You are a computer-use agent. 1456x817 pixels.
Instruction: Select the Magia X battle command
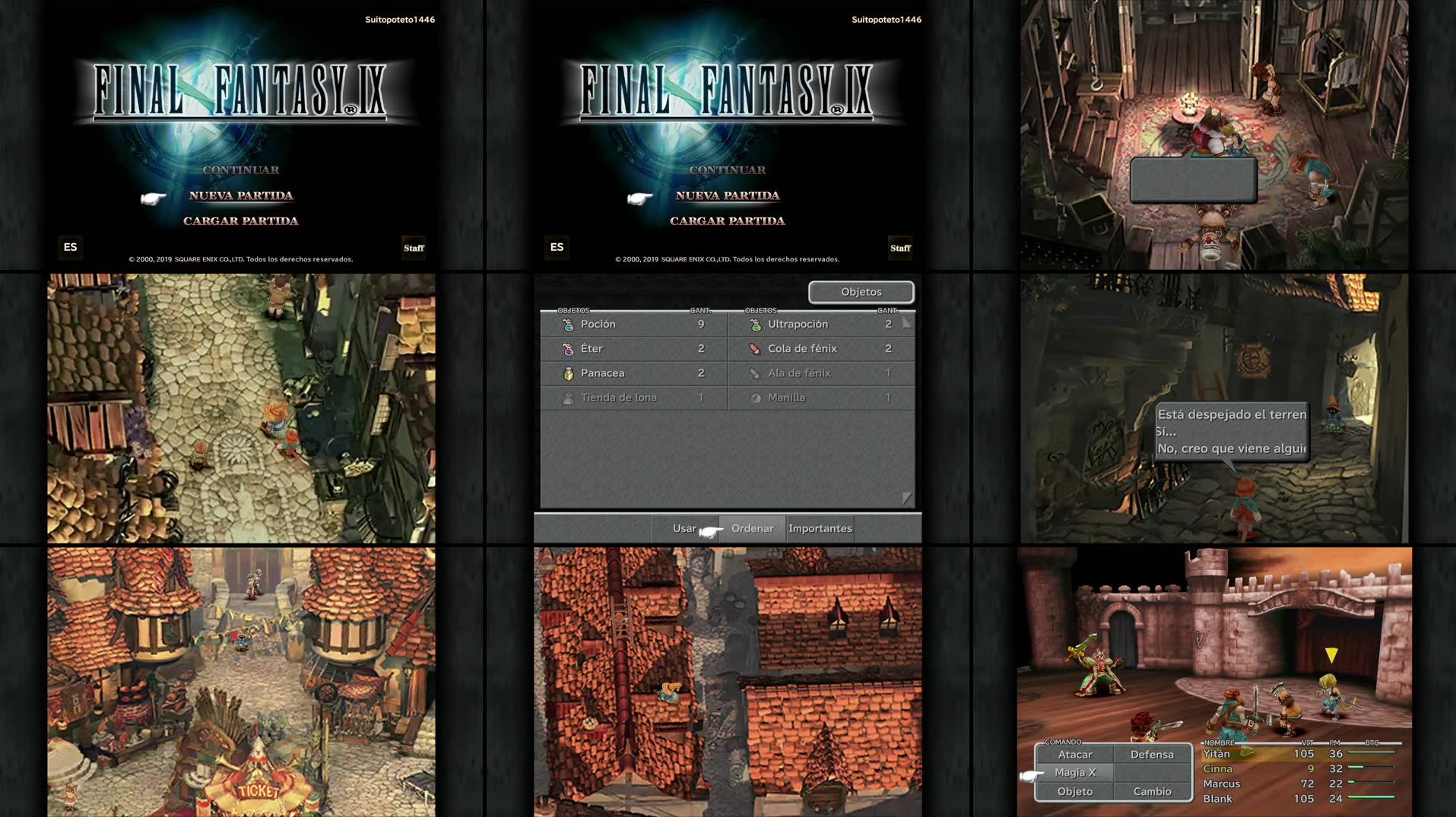1075,772
